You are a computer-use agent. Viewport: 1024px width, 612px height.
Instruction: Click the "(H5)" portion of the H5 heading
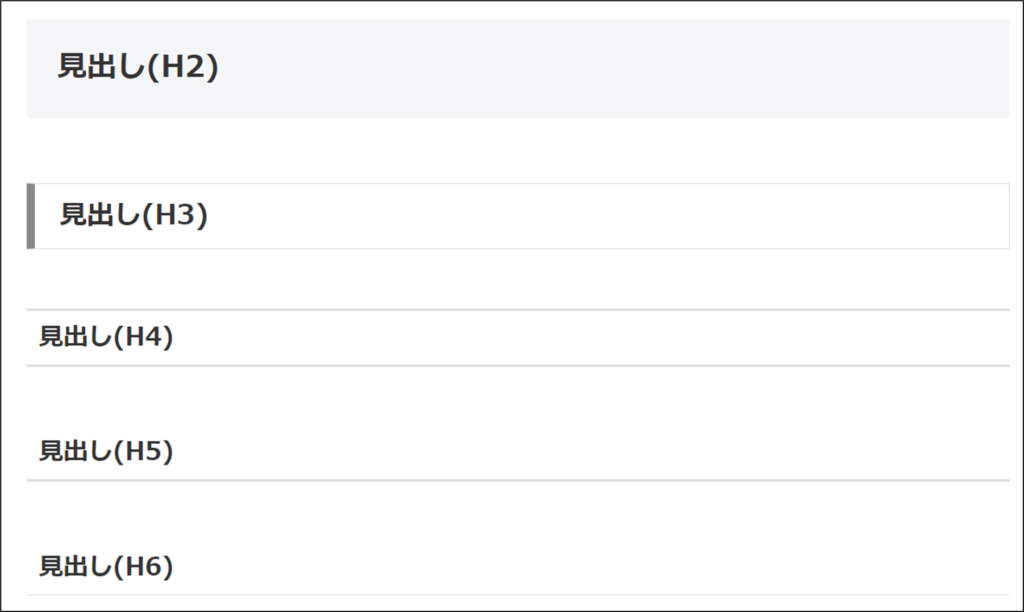[x=144, y=451]
